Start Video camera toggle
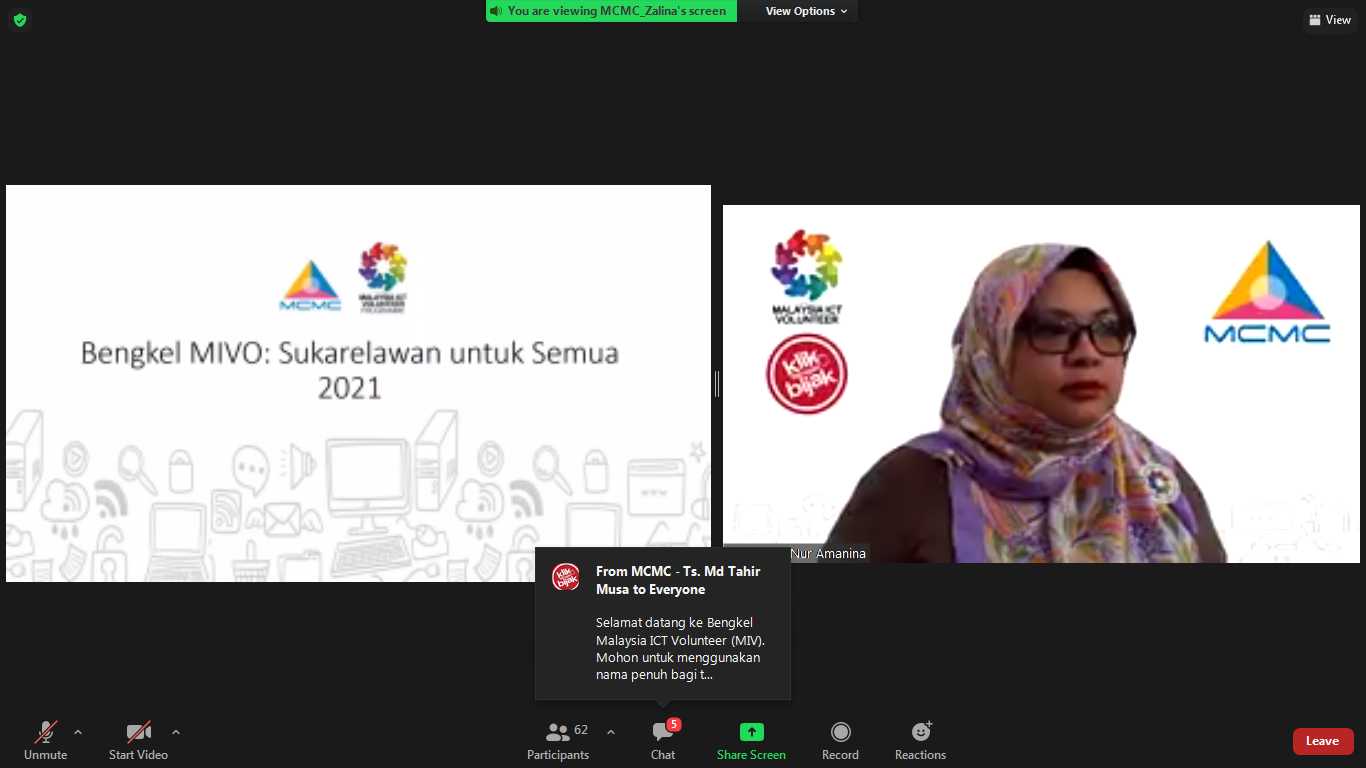The height and width of the screenshot is (768, 1366). pyautogui.click(x=138, y=740)
